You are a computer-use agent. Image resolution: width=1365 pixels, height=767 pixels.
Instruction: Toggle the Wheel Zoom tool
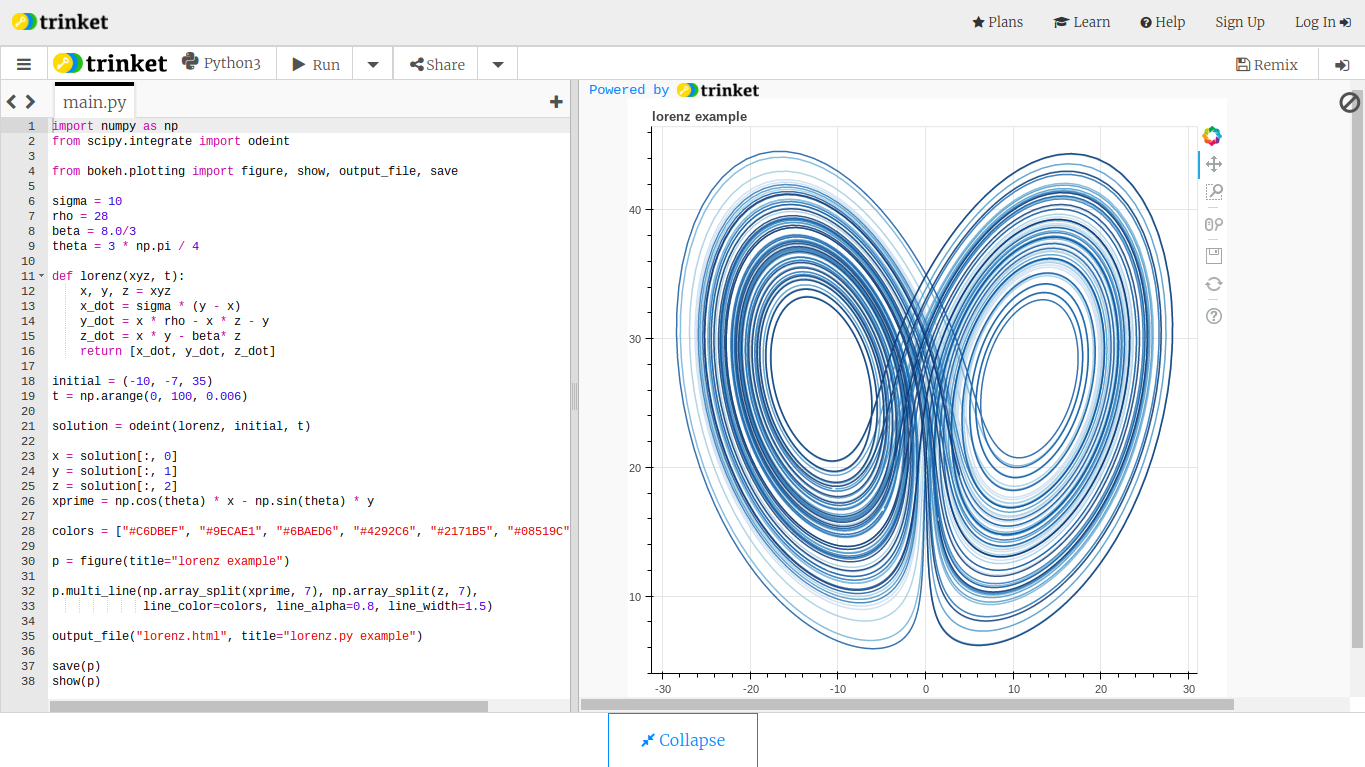[x=1214, y=224]
